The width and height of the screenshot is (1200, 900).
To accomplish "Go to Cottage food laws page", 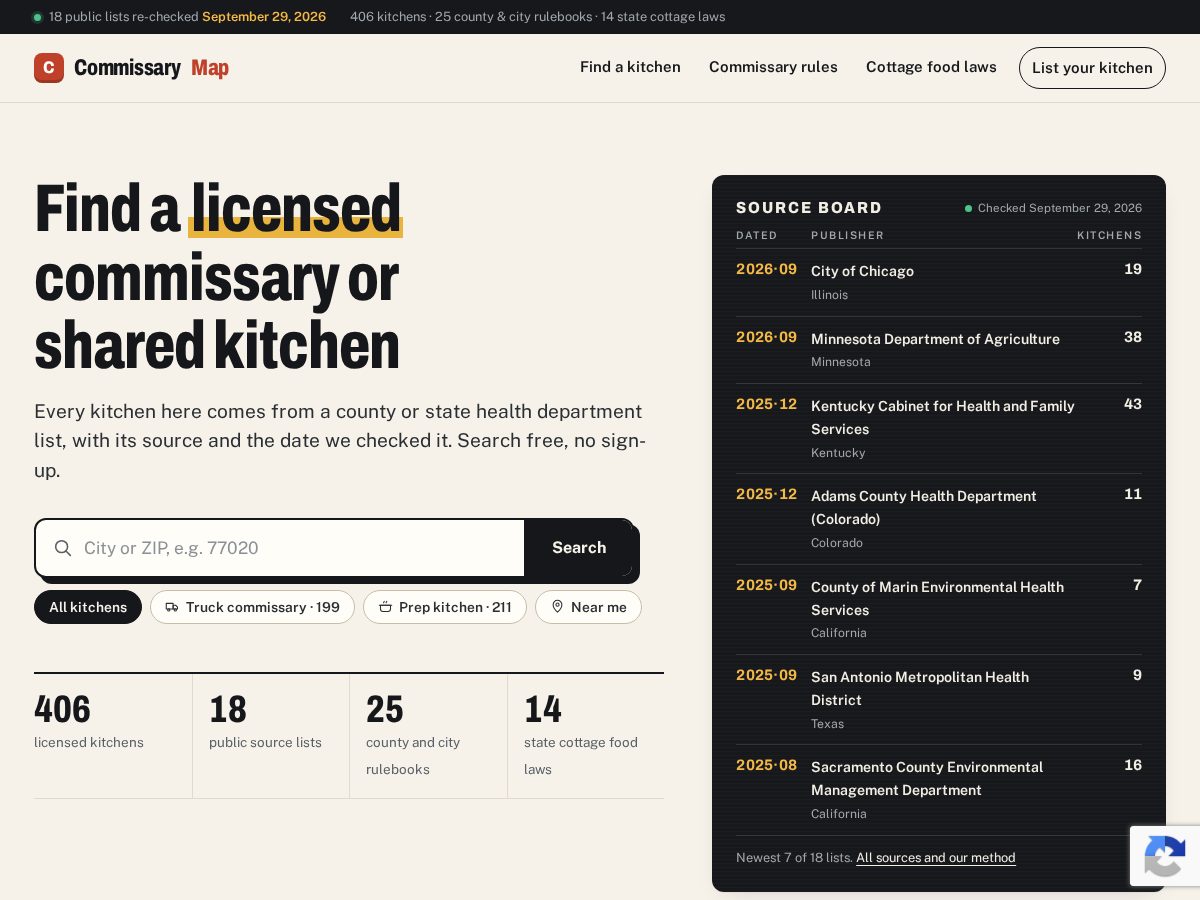I will (931, 67).
